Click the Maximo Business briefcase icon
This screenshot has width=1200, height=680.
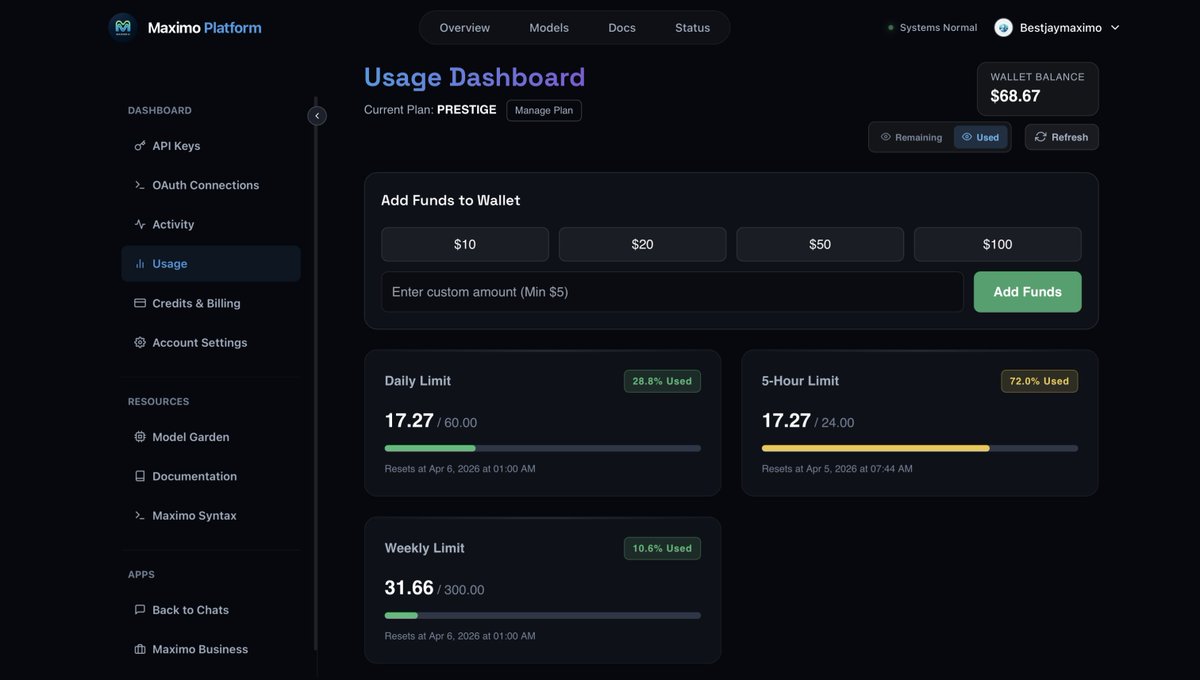[140, 649]
